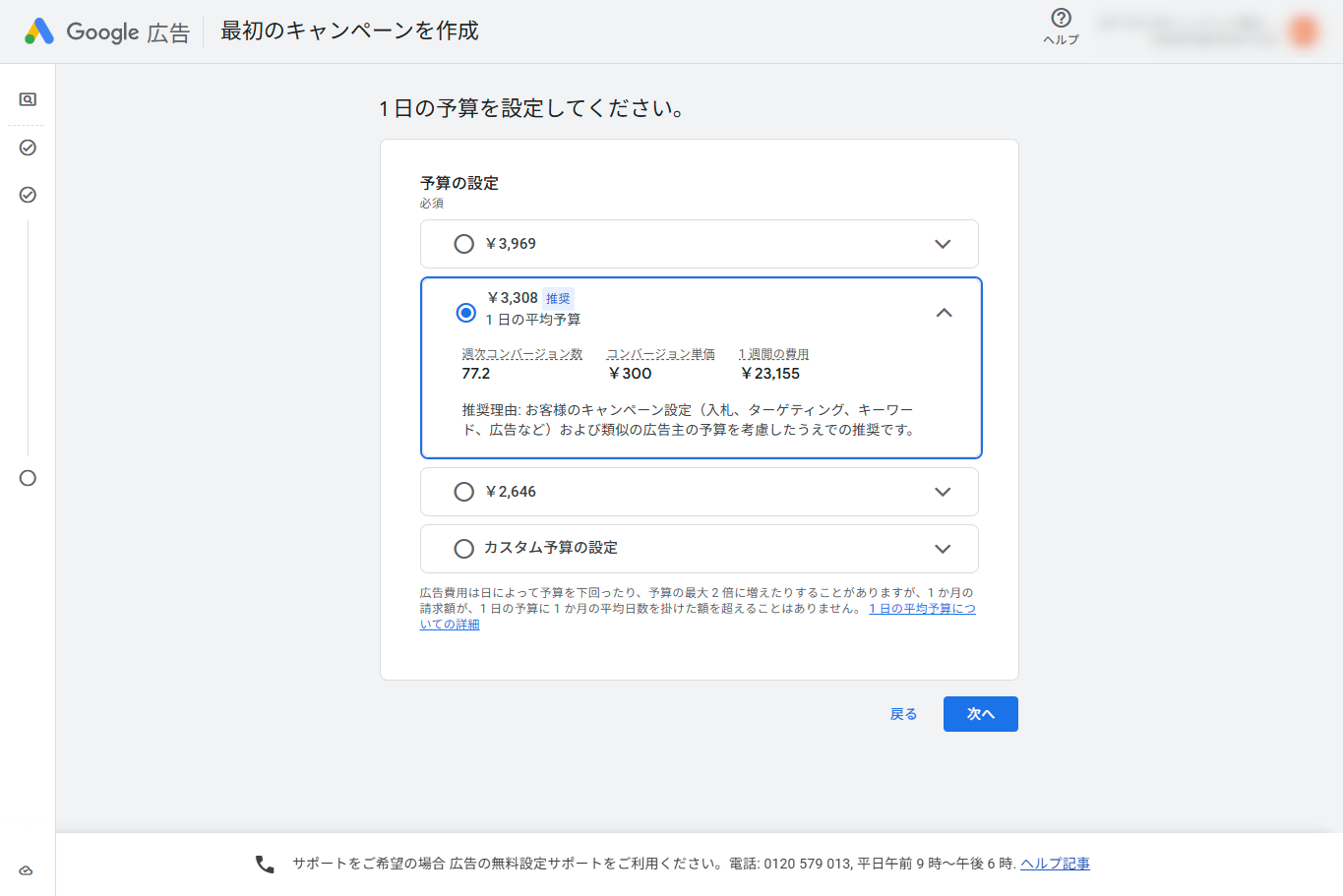The image size is (1343, 896).
Task: Click the first completed step checkmark
Action: pyautogui.click(x=27, y=148)
